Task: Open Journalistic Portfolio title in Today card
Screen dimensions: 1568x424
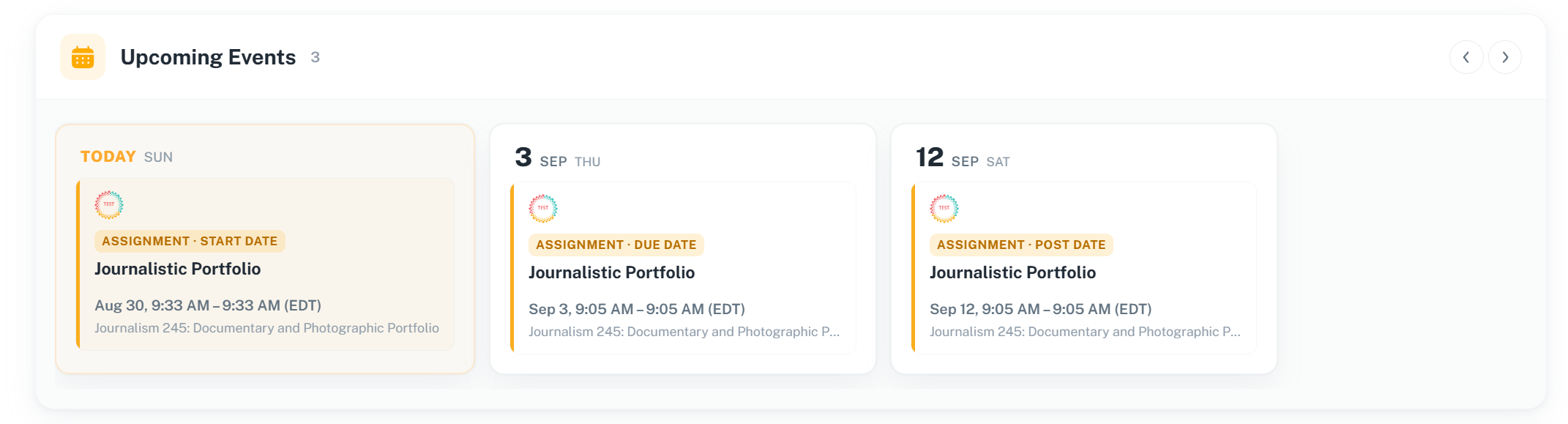Action: (x=178, y=269)
